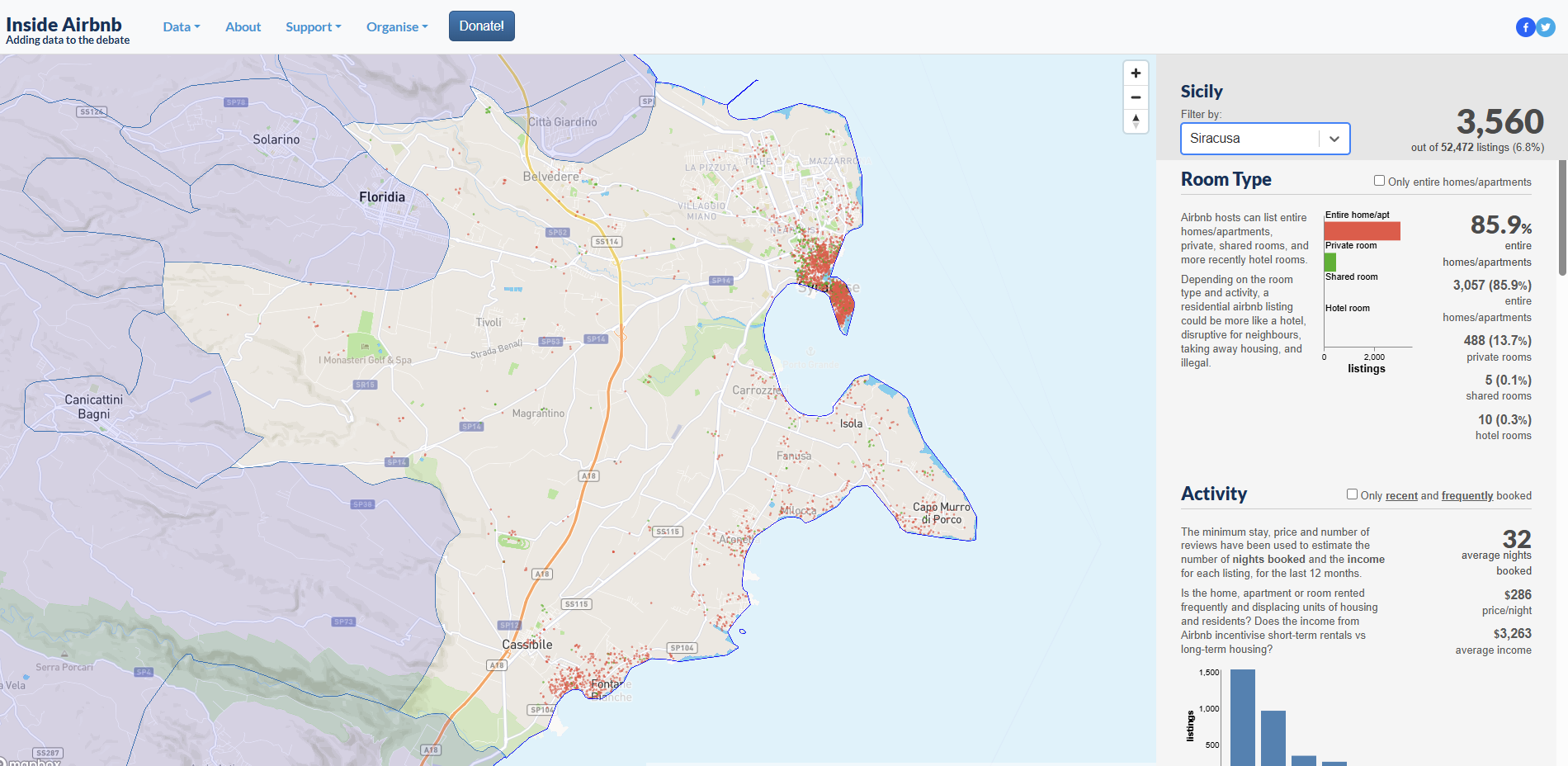The image size is (1568, 766).
Task: Click the SS287 road shield
Action: 48,753
